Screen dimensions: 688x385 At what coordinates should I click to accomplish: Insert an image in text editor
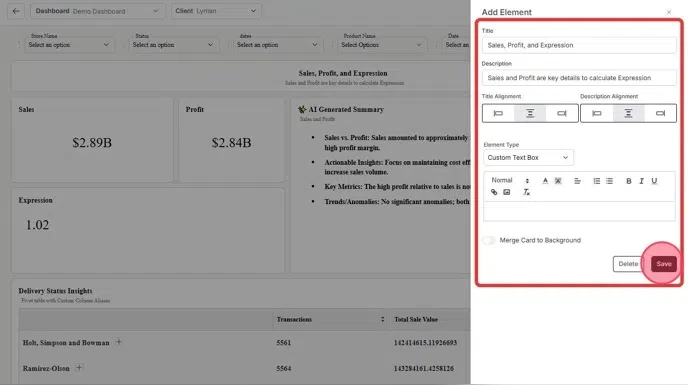point(507,192)
